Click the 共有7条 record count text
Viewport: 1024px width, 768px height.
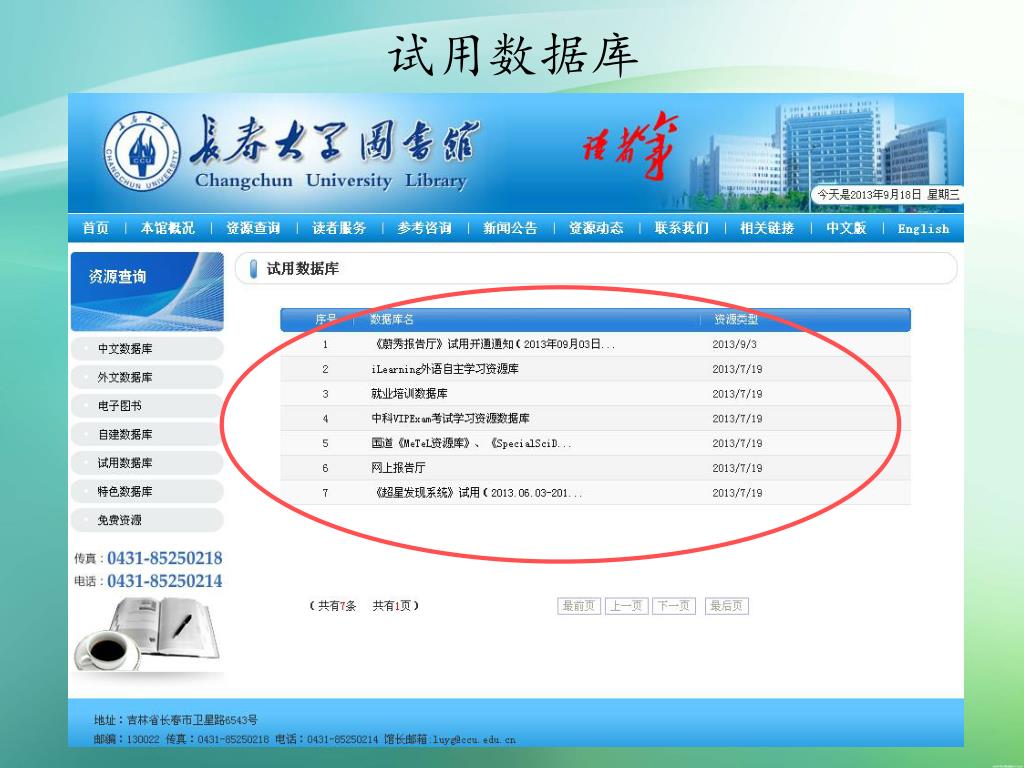337,606
